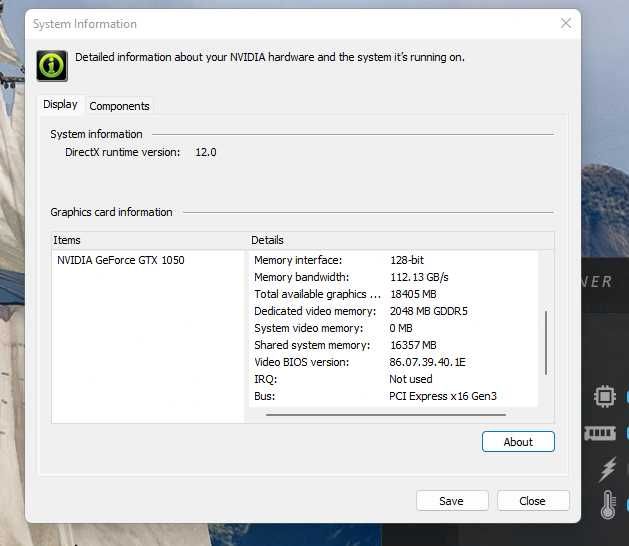
Task: Click the 16357 MB value
Action: click(x=413, y=345)
